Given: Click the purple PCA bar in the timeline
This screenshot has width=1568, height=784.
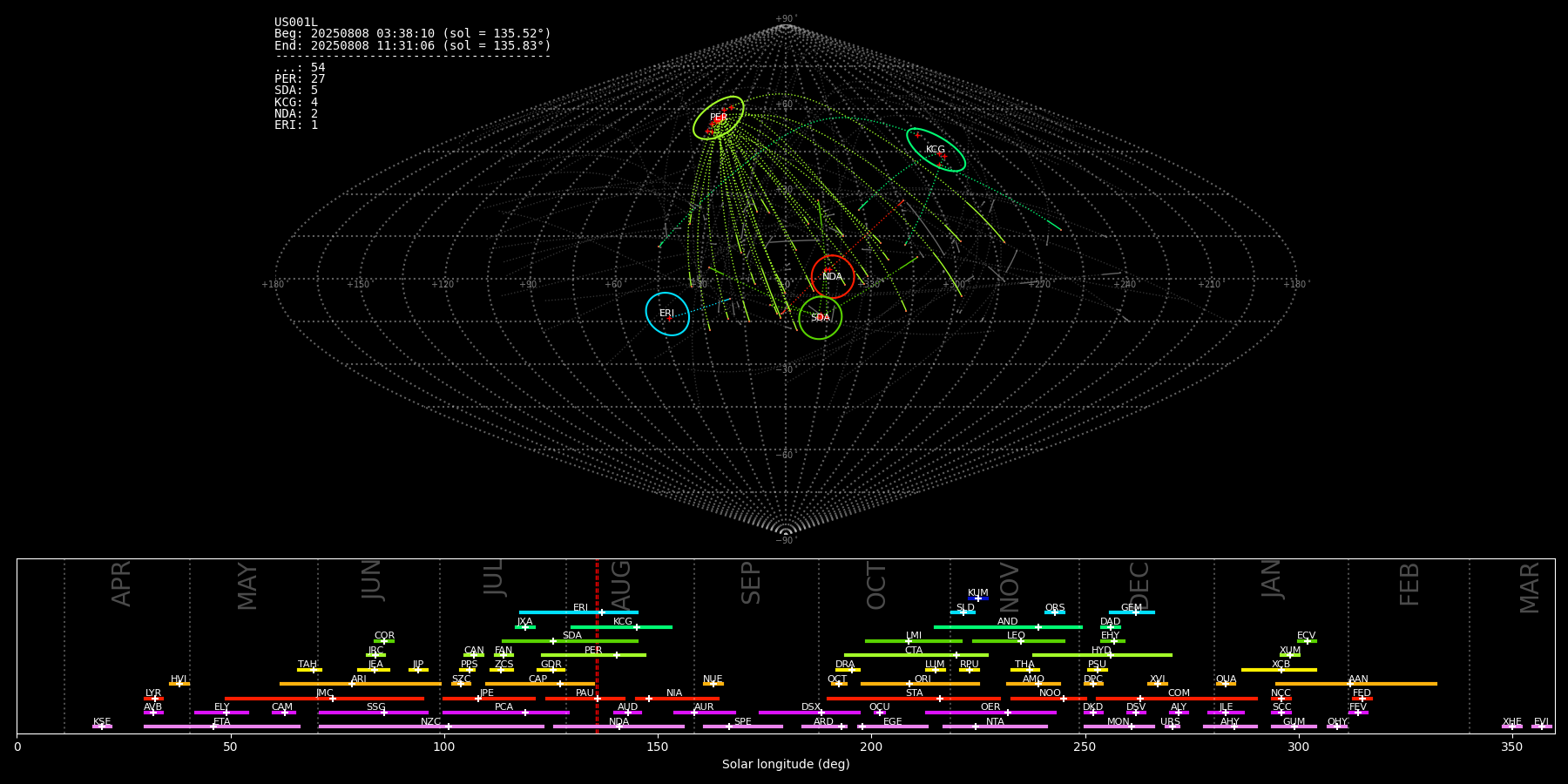Looking at the screenshot, I should click(505, 713).
